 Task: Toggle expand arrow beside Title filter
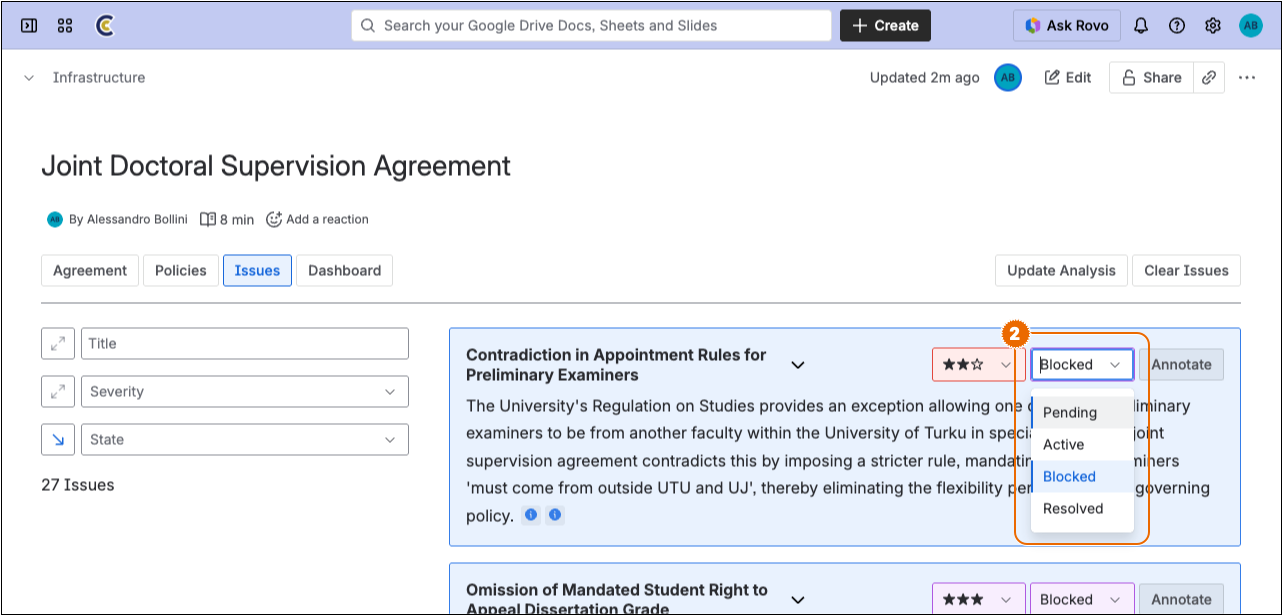pos(58,343)
